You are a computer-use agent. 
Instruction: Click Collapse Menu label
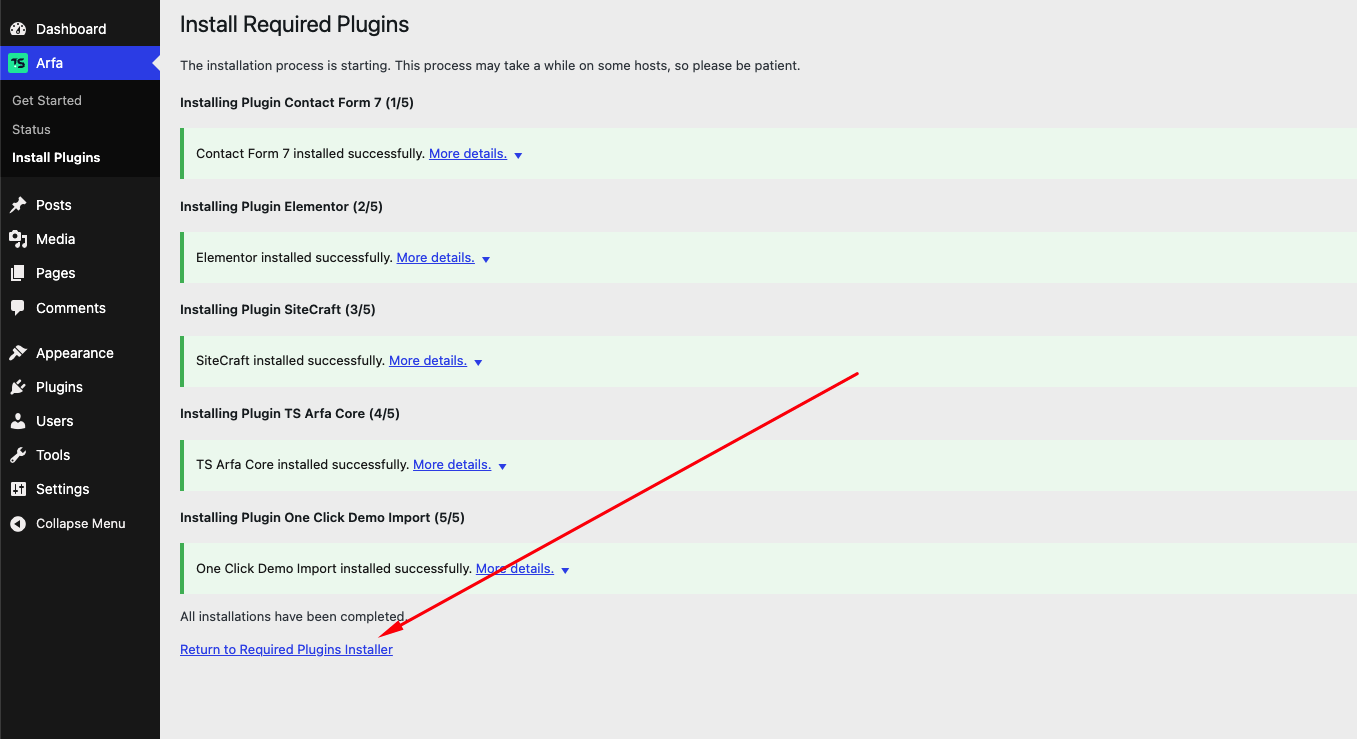coord(81,523)
